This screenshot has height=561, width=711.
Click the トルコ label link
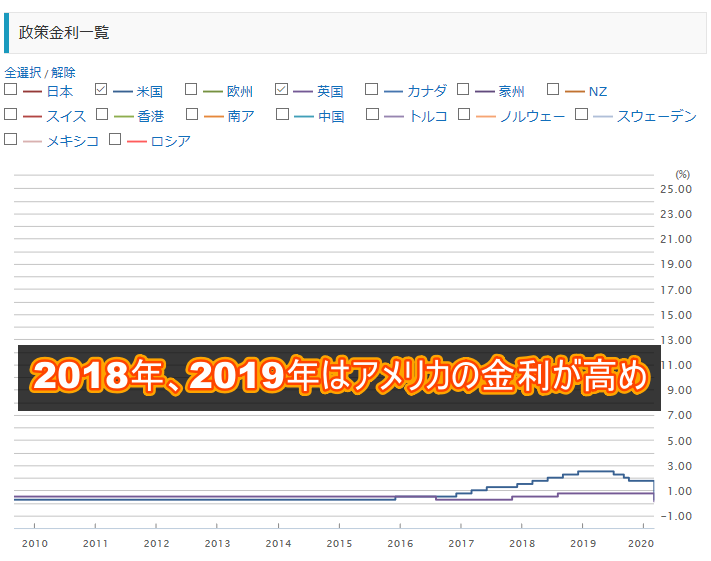pos(428,117)
